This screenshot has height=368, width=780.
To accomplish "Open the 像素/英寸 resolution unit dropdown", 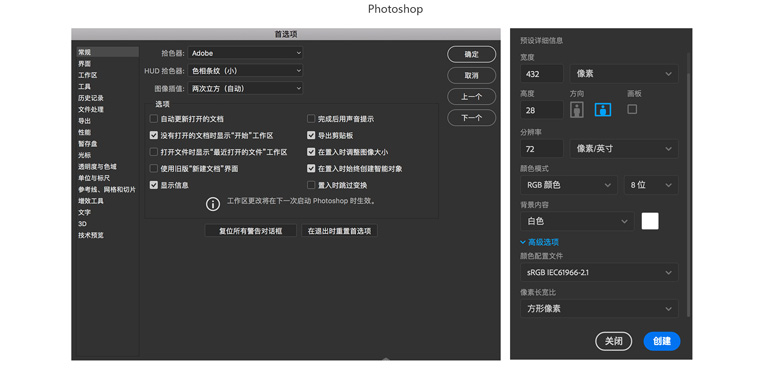I will click(624, 149).
